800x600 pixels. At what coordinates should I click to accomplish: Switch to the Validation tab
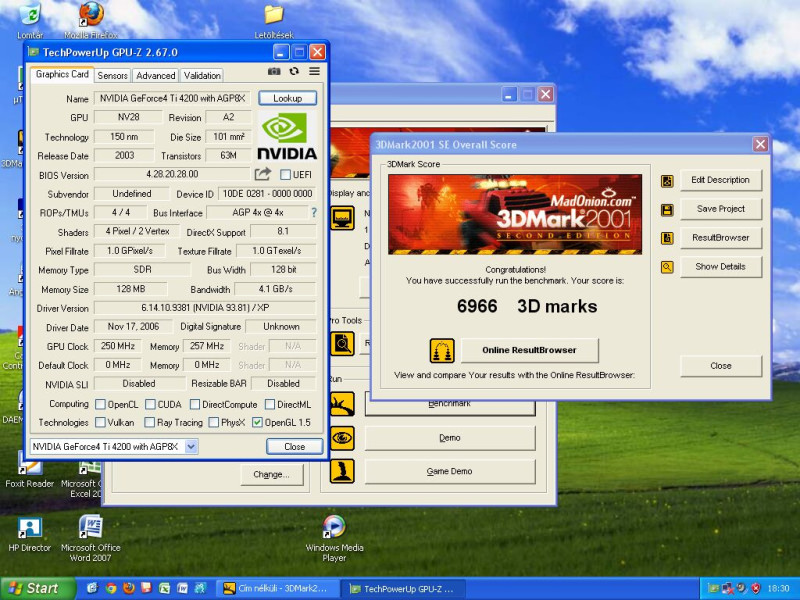point(202,76)
